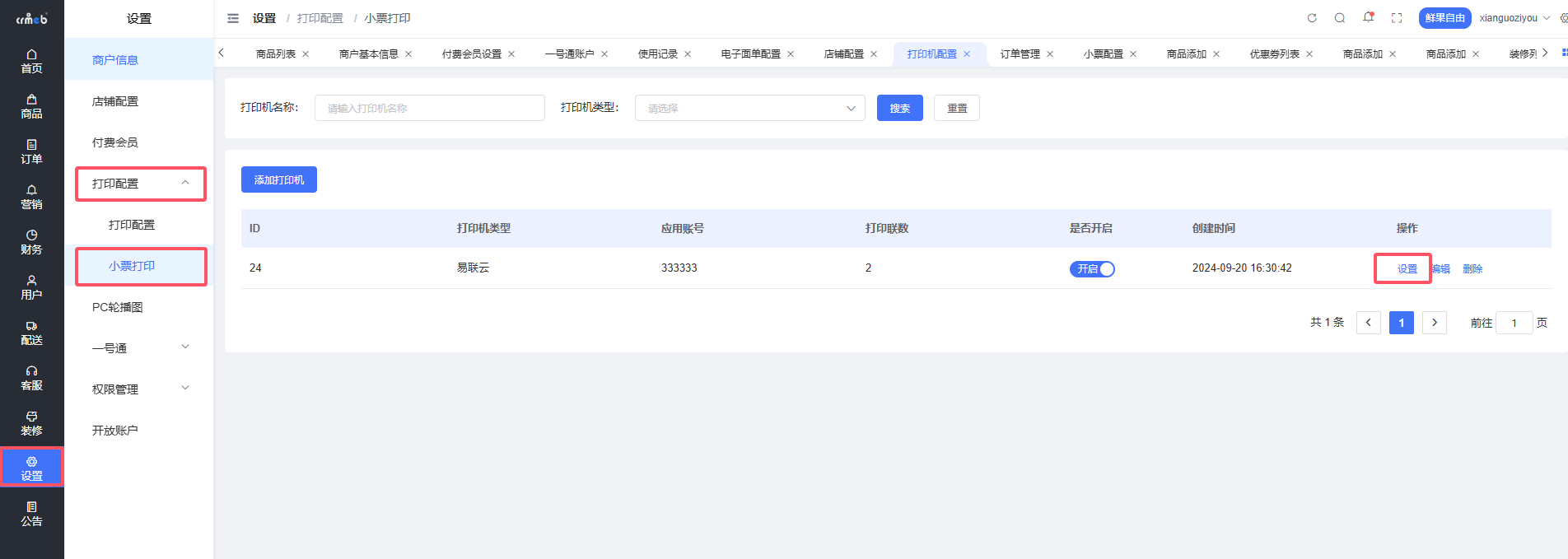Open notifications bell icon
Image resolution: width=1568 pixels, height=559 pixels.
1368,17
